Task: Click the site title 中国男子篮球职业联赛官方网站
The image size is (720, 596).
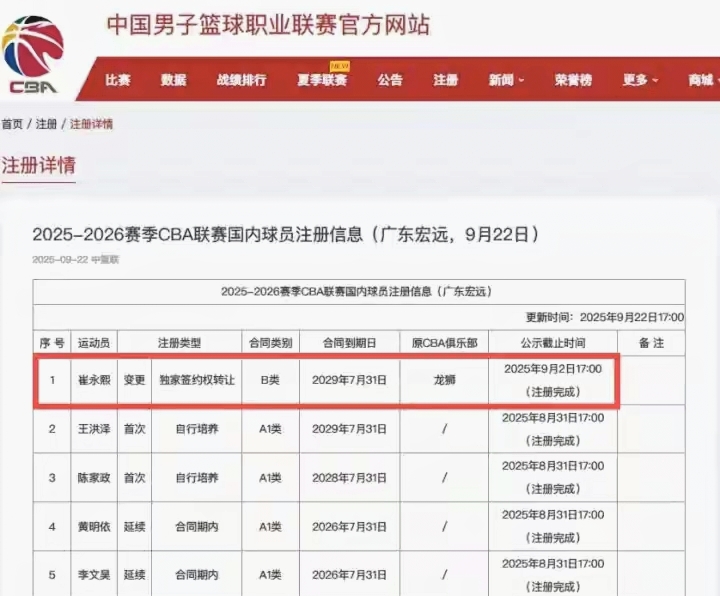Action: (269, 25)
